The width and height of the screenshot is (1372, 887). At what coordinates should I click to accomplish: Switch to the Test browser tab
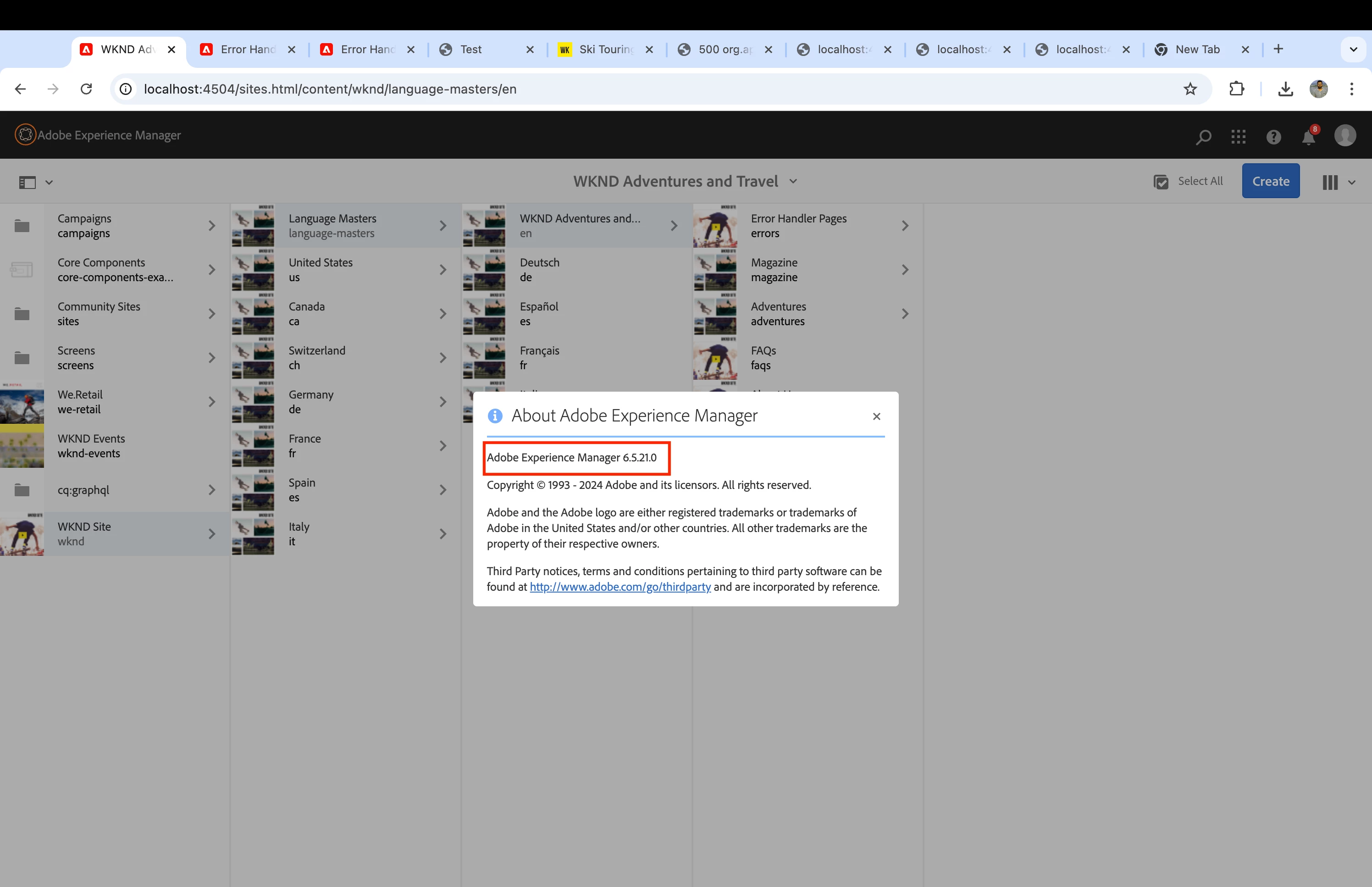(x=471, y=50)
